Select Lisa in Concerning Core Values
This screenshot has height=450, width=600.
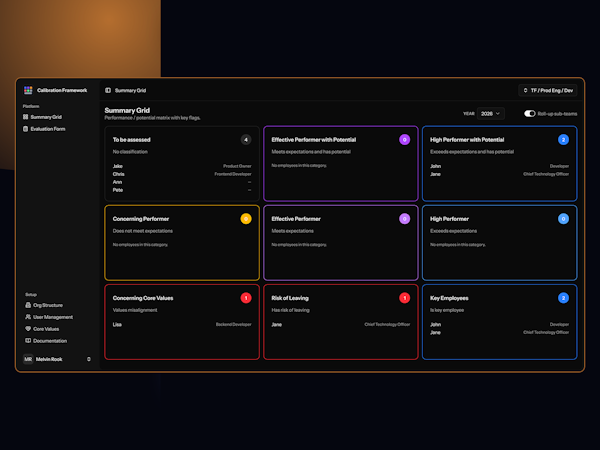tap(117, 324)
